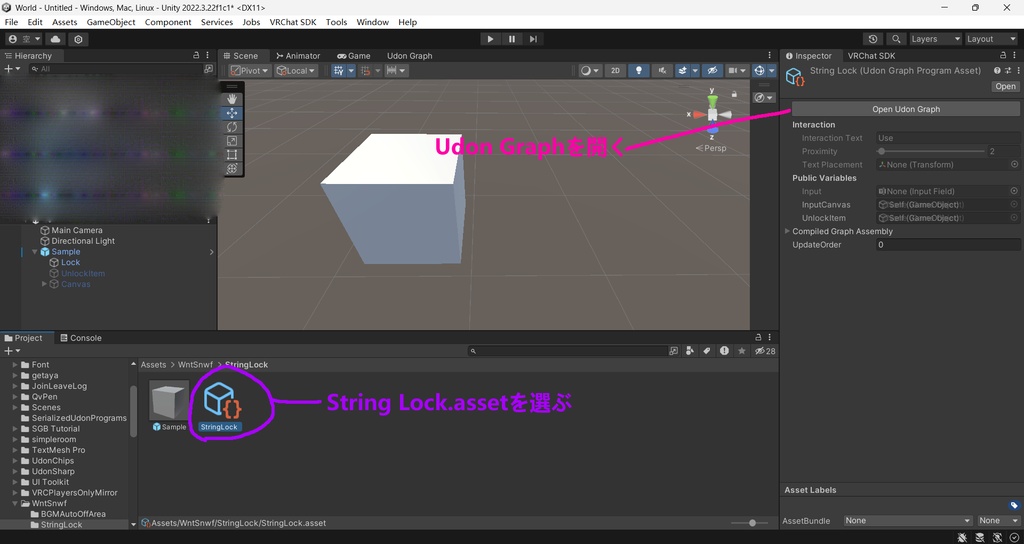This screenshot has height=544, width=1024.
Task: Click the account profile dropdown button
Action: pos(24,39)
